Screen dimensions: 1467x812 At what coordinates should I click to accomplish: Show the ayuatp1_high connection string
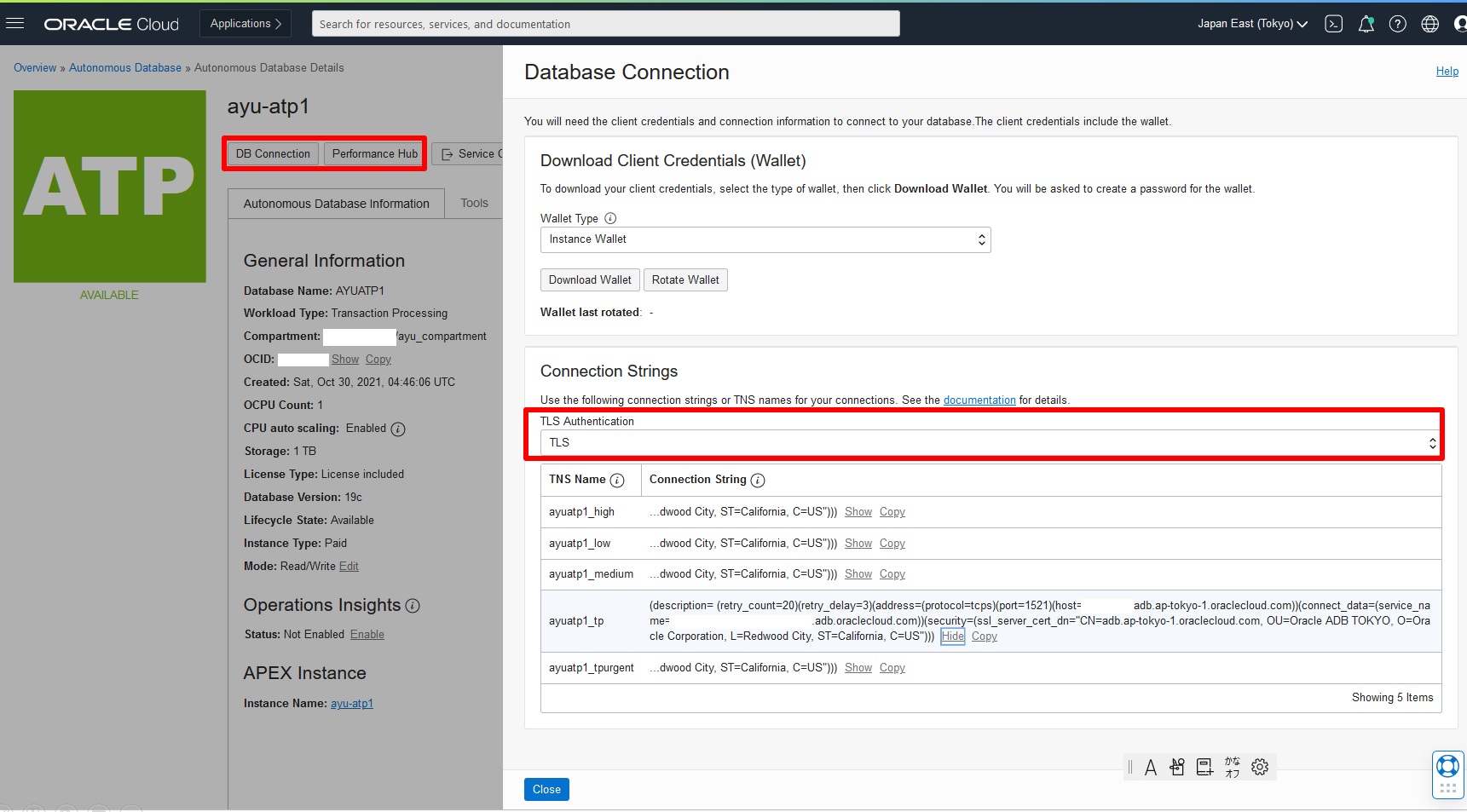click(x=858, y=512)
